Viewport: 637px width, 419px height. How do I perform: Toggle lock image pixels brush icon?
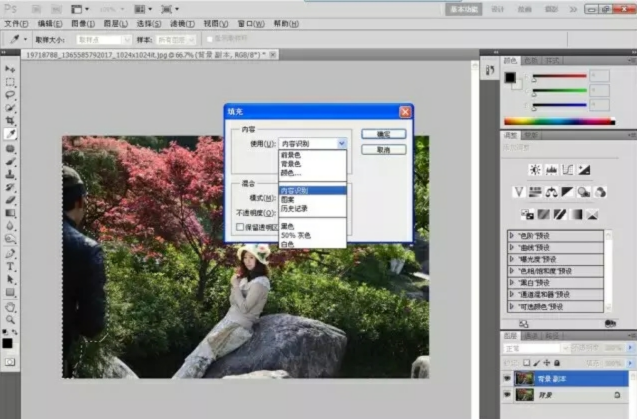click(x=537, y=363)
